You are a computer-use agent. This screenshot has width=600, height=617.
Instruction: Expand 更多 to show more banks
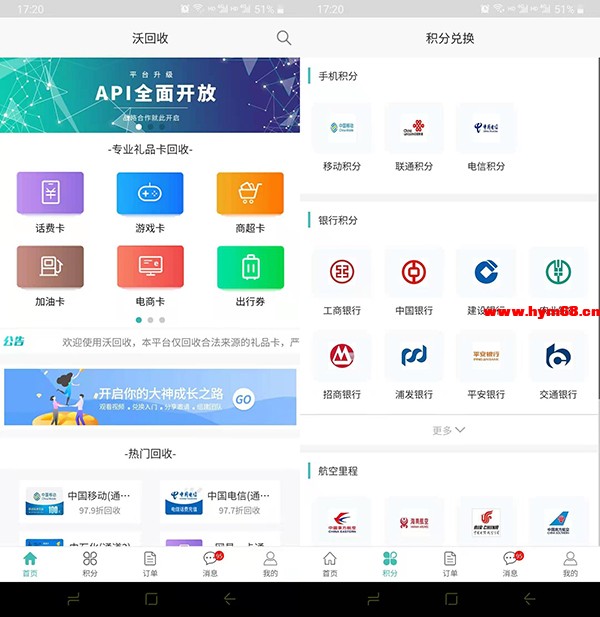(449, 430)
